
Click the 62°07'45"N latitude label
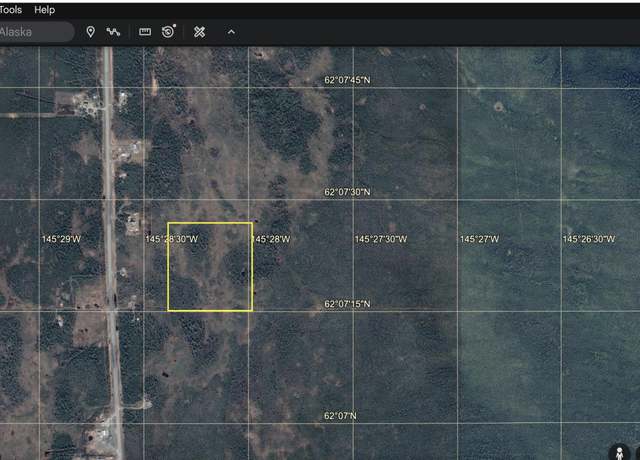point(347,80)
